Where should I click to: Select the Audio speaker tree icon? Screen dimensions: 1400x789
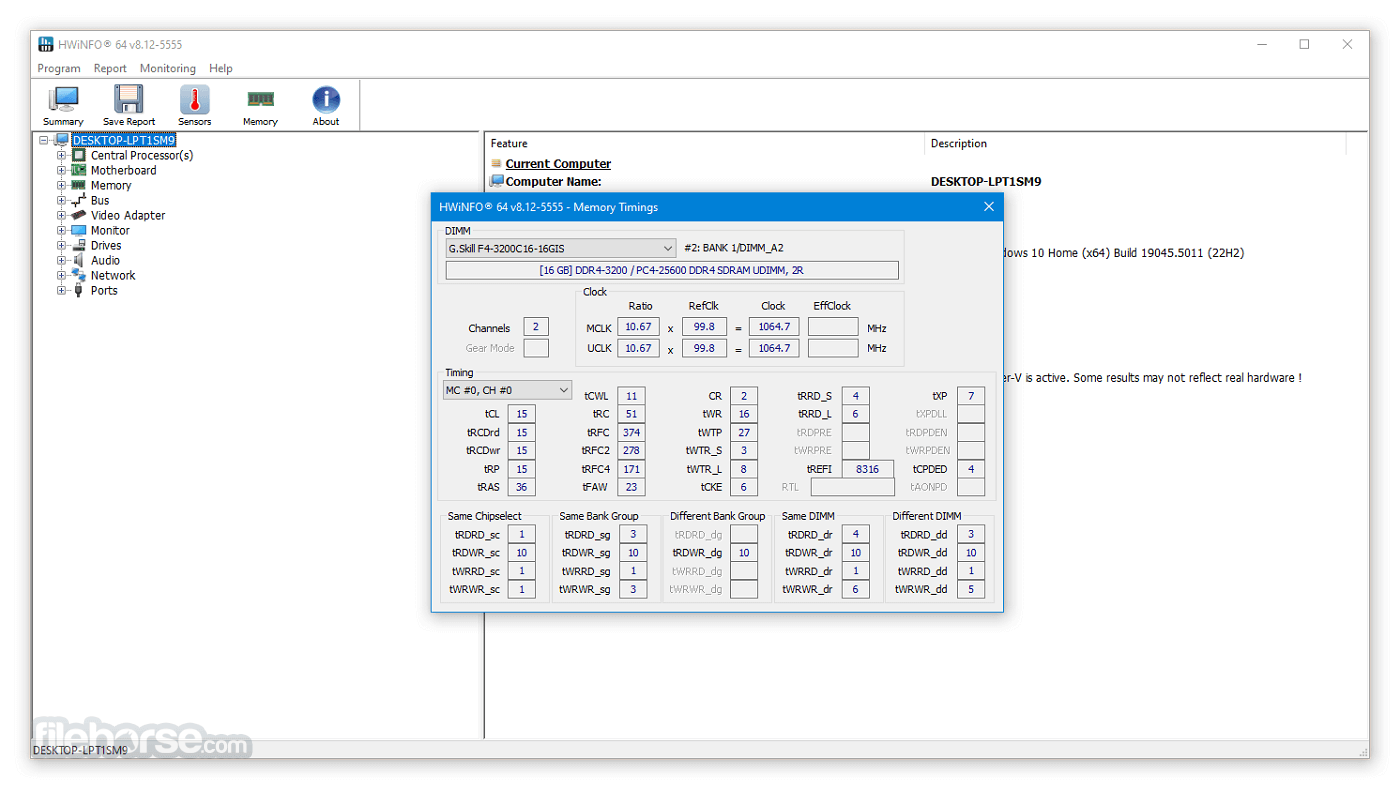pos(79,260)
